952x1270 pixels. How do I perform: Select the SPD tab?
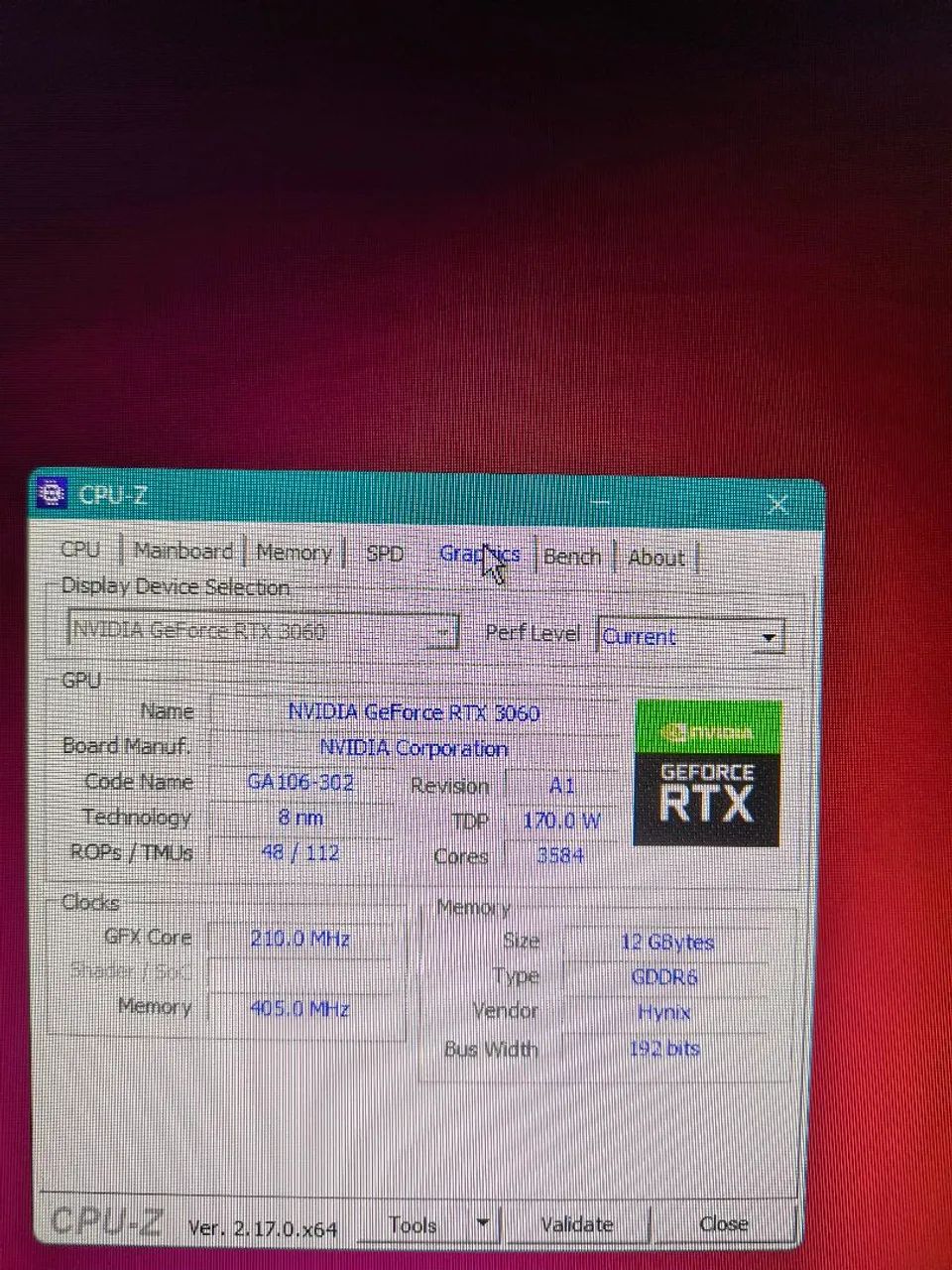385,554
